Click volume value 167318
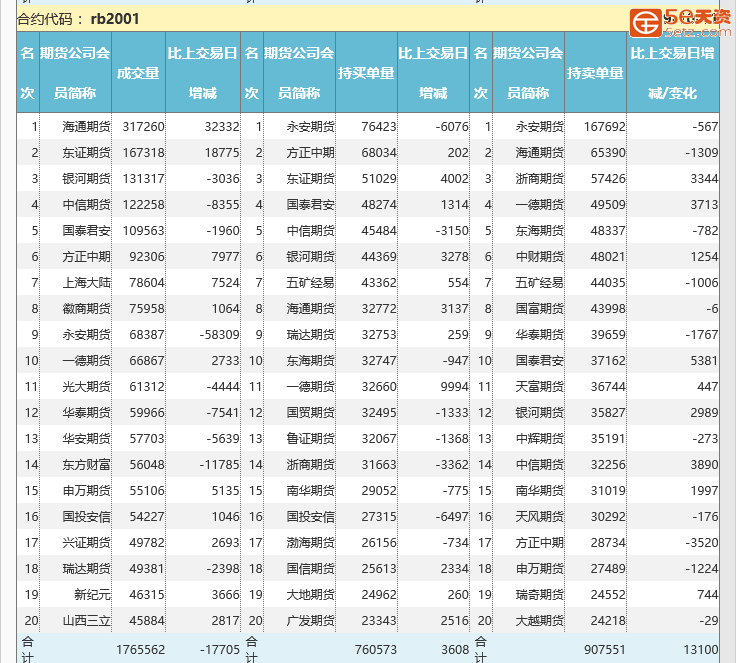737x663 pixels. pos(143,153)
